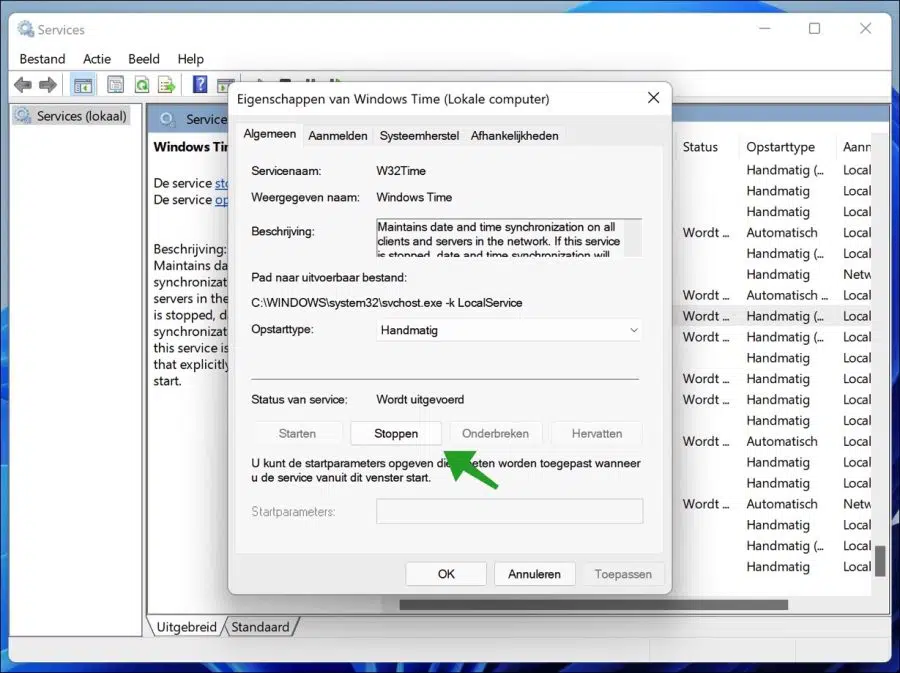
Task: Click the Onderbreken button
Action: coord(495,433)
